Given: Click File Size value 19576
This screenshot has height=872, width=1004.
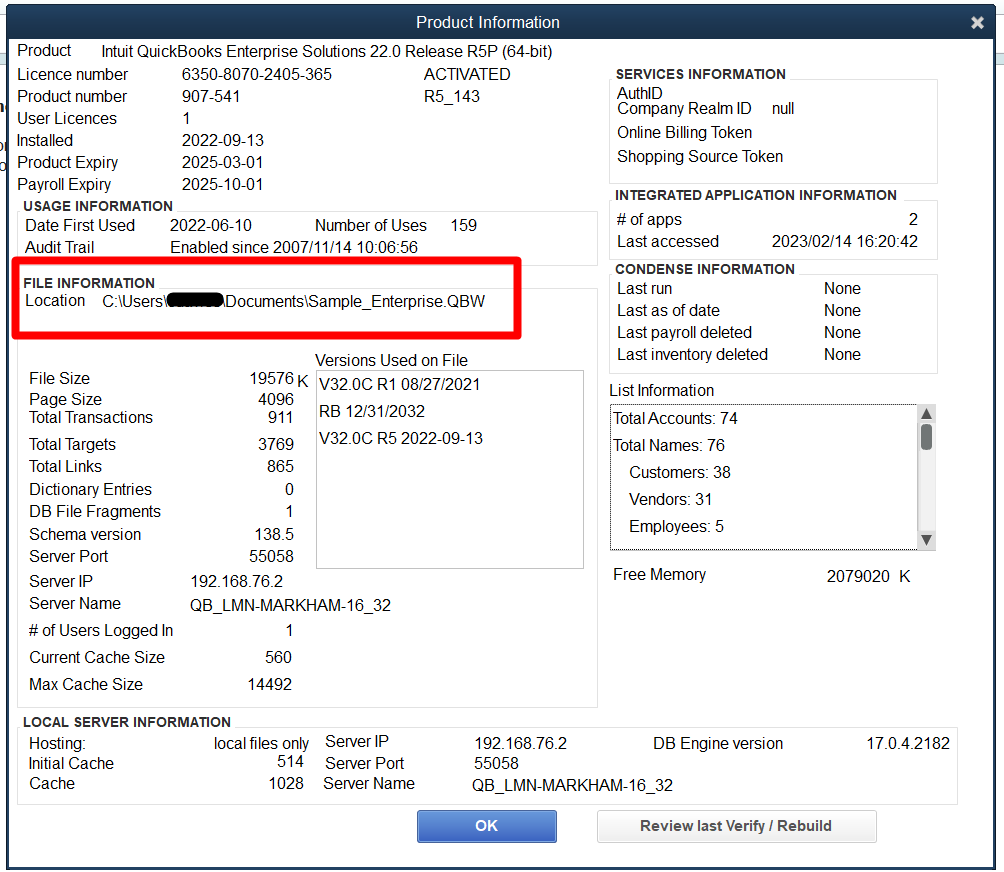Looking at the screenshot, I should pos(271,378).
